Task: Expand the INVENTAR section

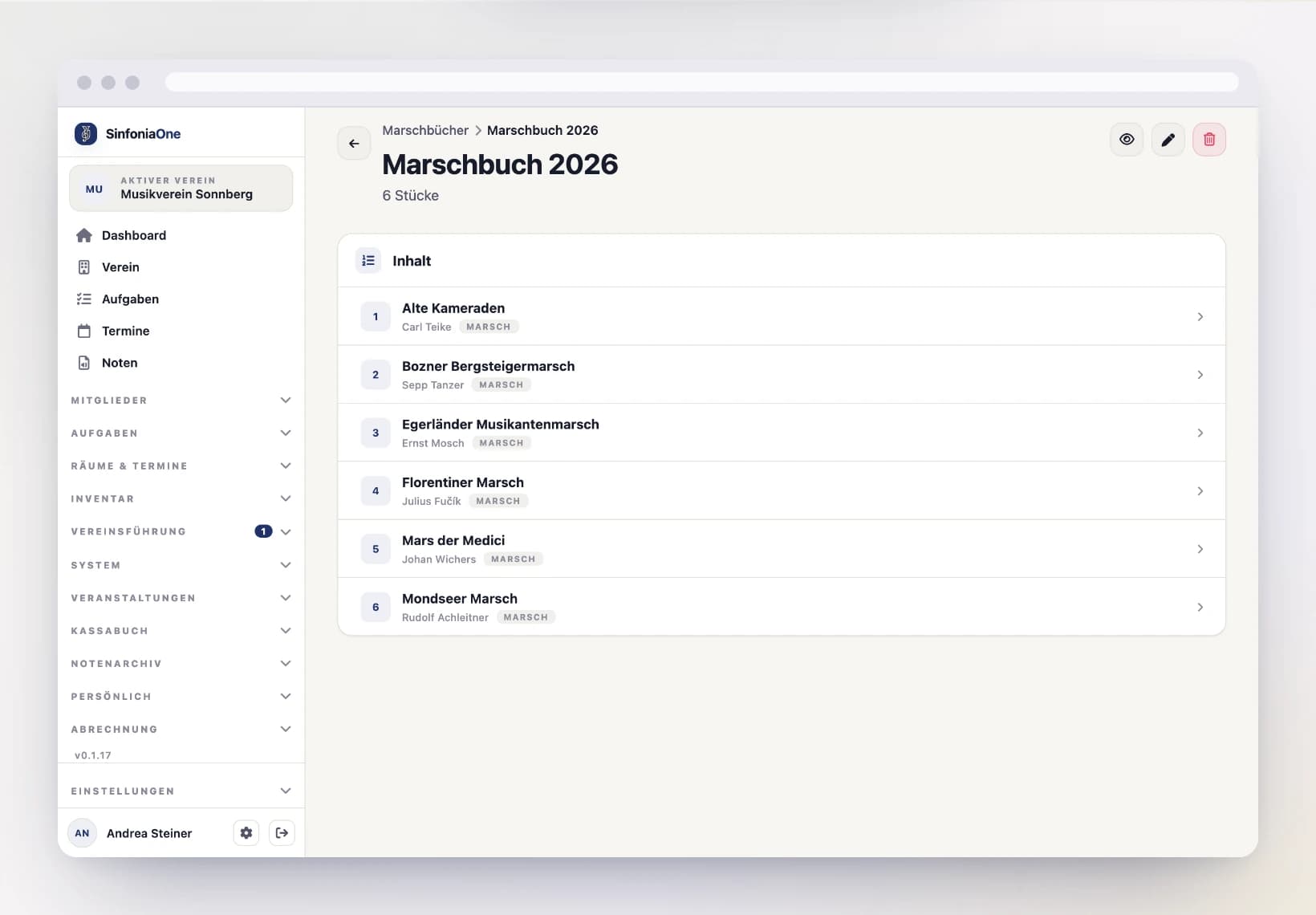Action: (x=181, y=499)
